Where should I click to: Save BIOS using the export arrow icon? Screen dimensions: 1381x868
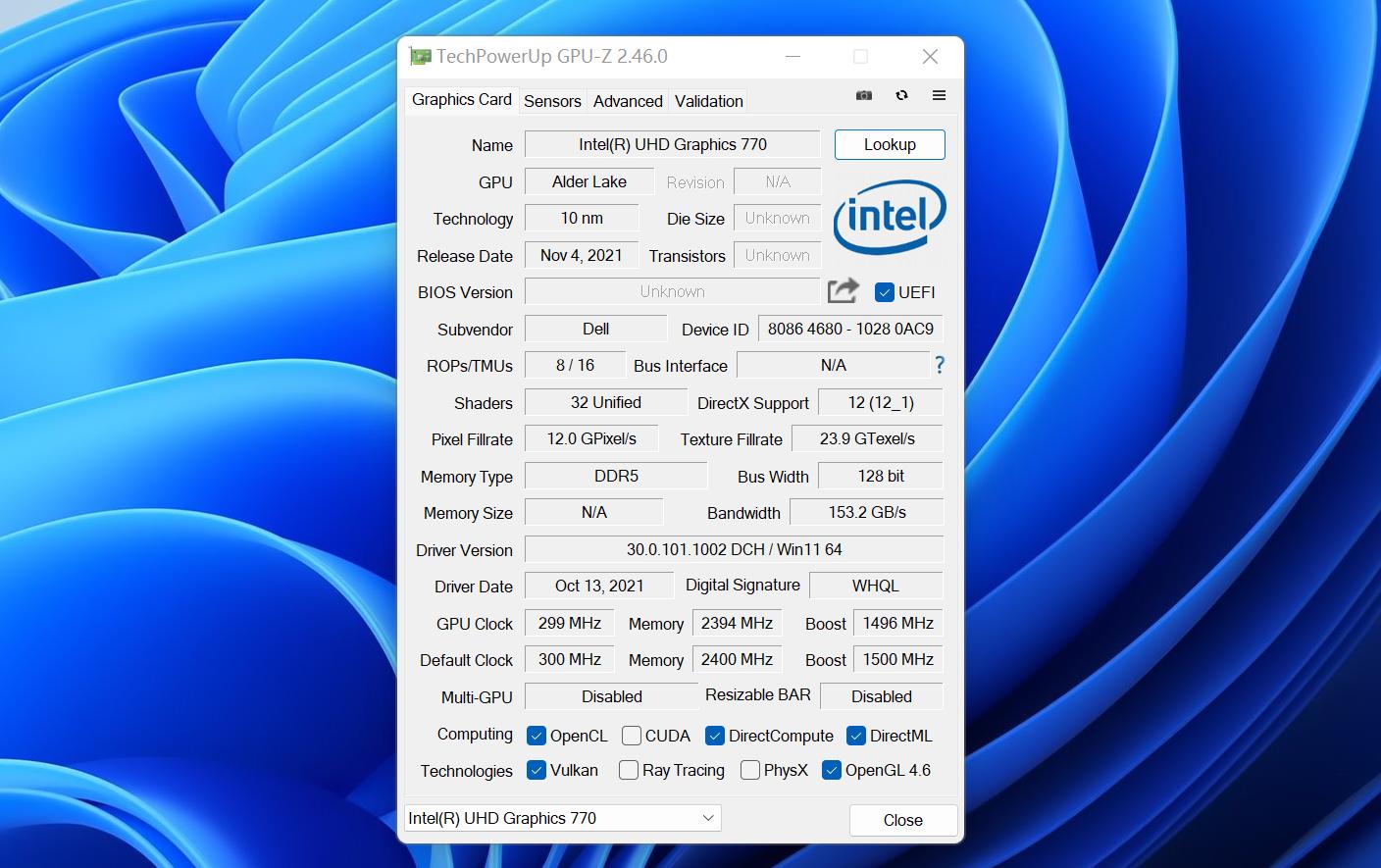coord(842,290)
